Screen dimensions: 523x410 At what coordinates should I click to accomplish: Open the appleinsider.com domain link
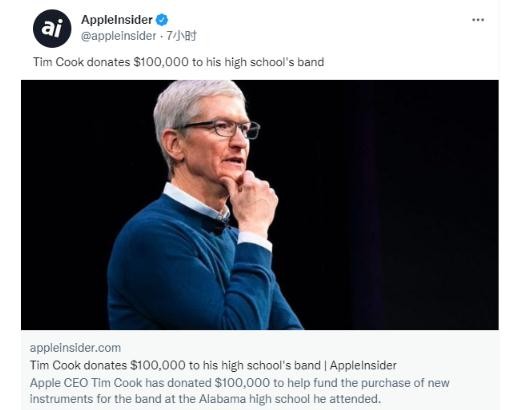point(75,348)
